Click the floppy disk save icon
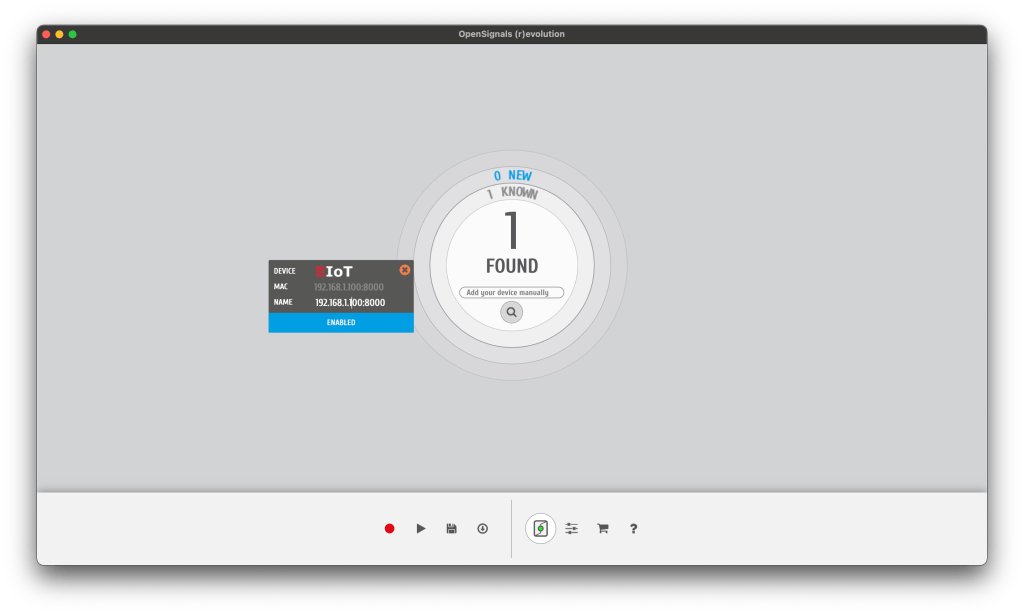Screen dimensions: 1024x614 click(451, 528)
